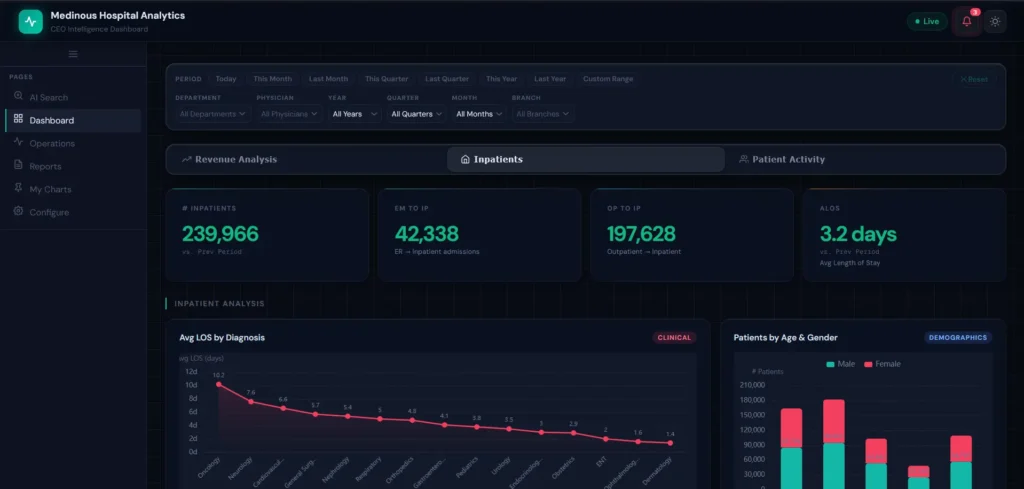Open the All Years dropdown
The height and width of the screenshot is (489, 1024).
coord(355,114)
